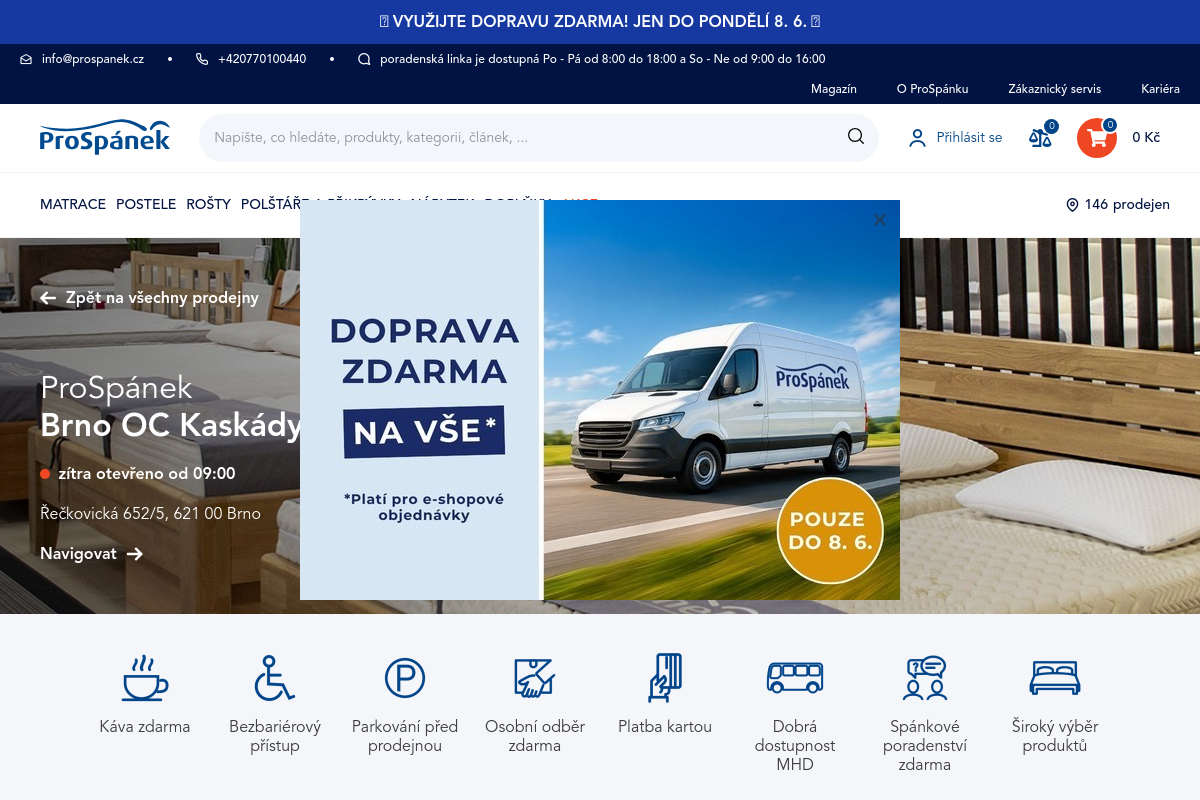Click the zítra otevřeno od 09:00 status

pyautogui.click(x=147, y=474)
